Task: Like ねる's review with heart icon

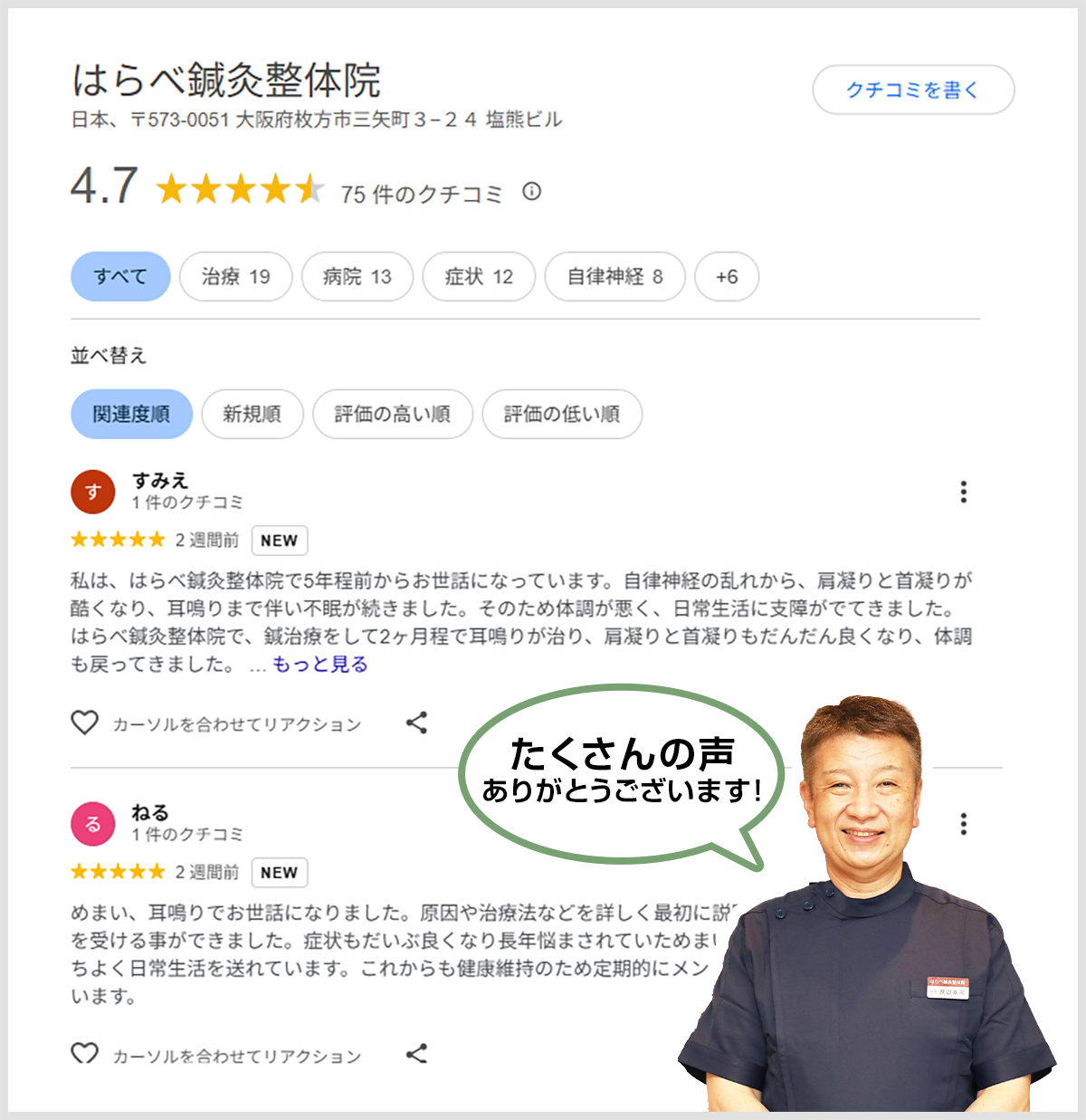Action: point(84,1054)
